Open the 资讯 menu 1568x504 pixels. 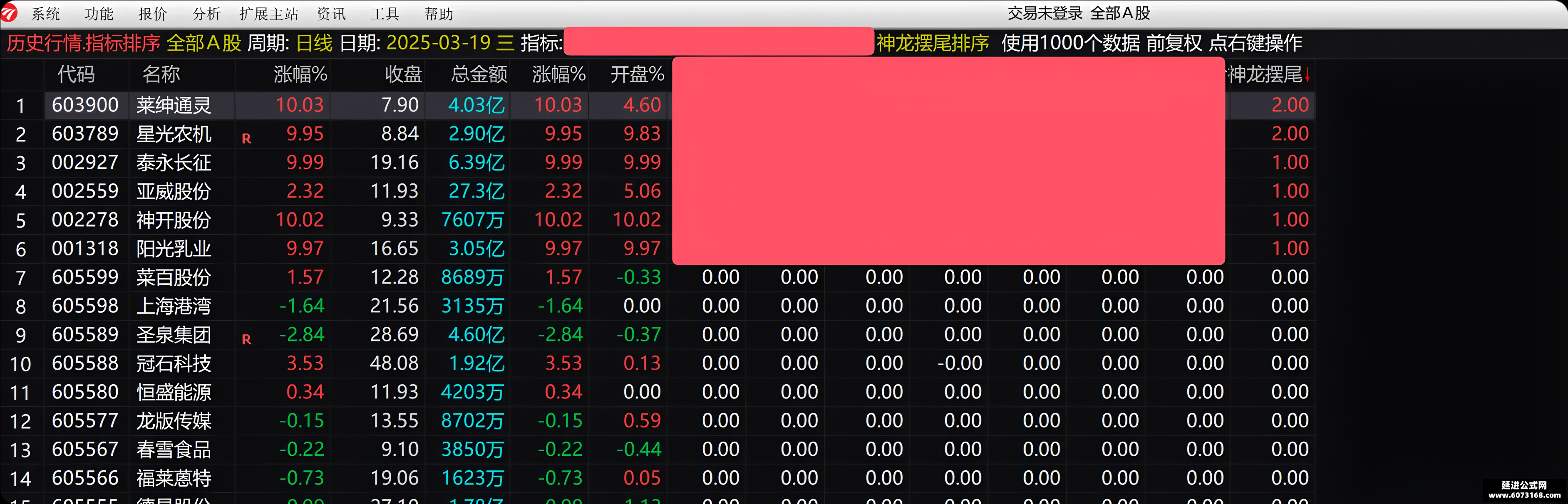[x=332, y=13]
